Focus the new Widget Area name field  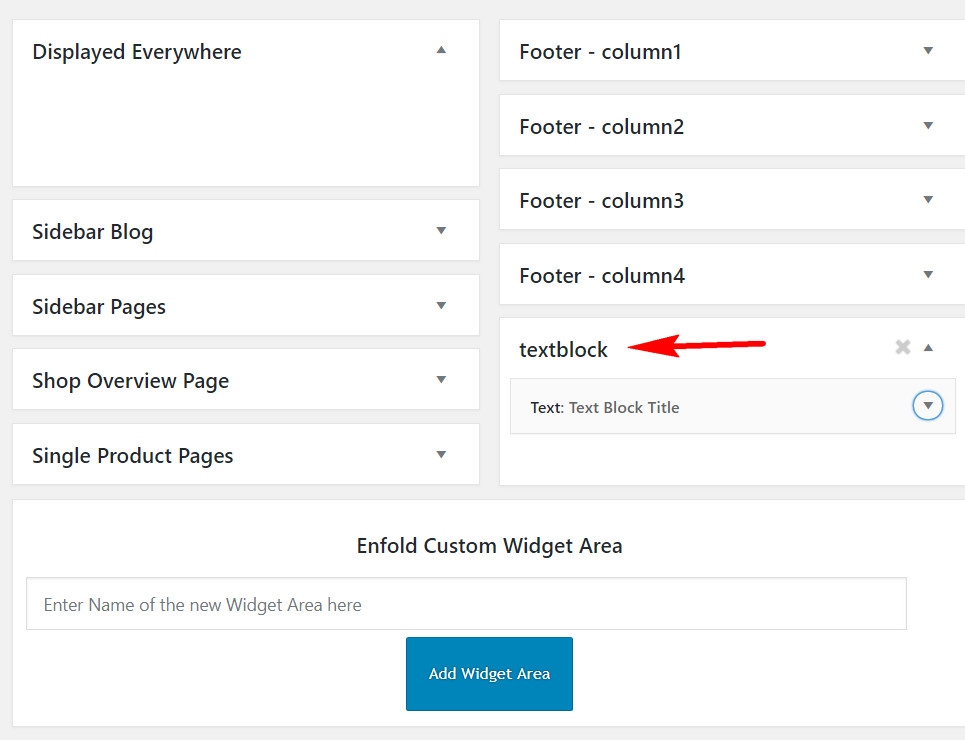point(466,604)
